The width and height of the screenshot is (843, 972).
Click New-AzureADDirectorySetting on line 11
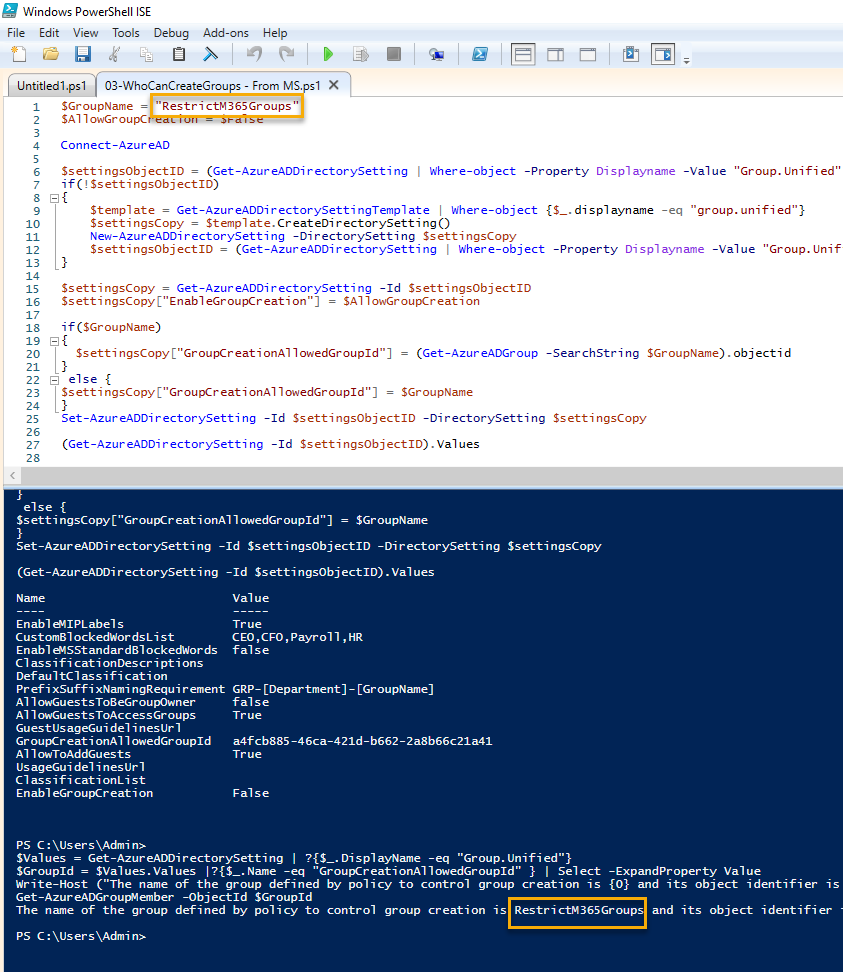[x=187, y=236]
